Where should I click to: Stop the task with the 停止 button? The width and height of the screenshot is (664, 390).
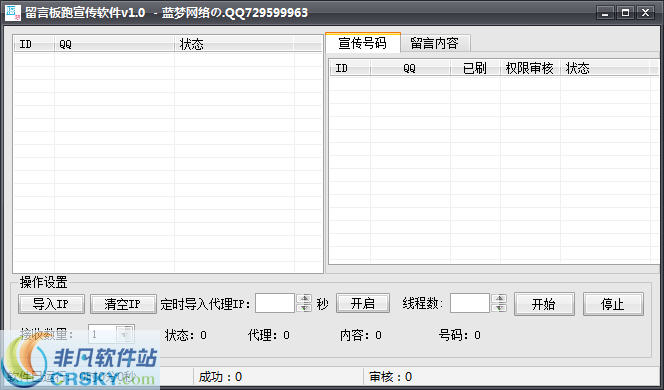(613, 304)
